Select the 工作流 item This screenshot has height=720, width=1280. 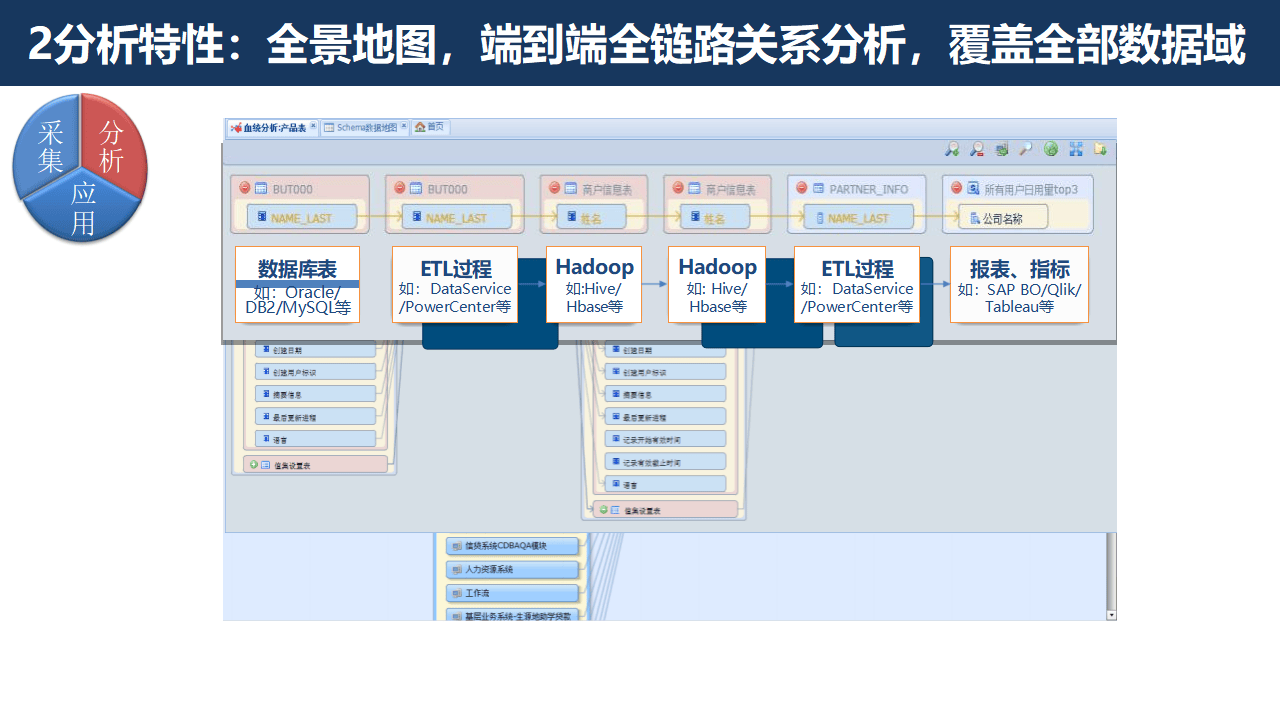(512, 594)
